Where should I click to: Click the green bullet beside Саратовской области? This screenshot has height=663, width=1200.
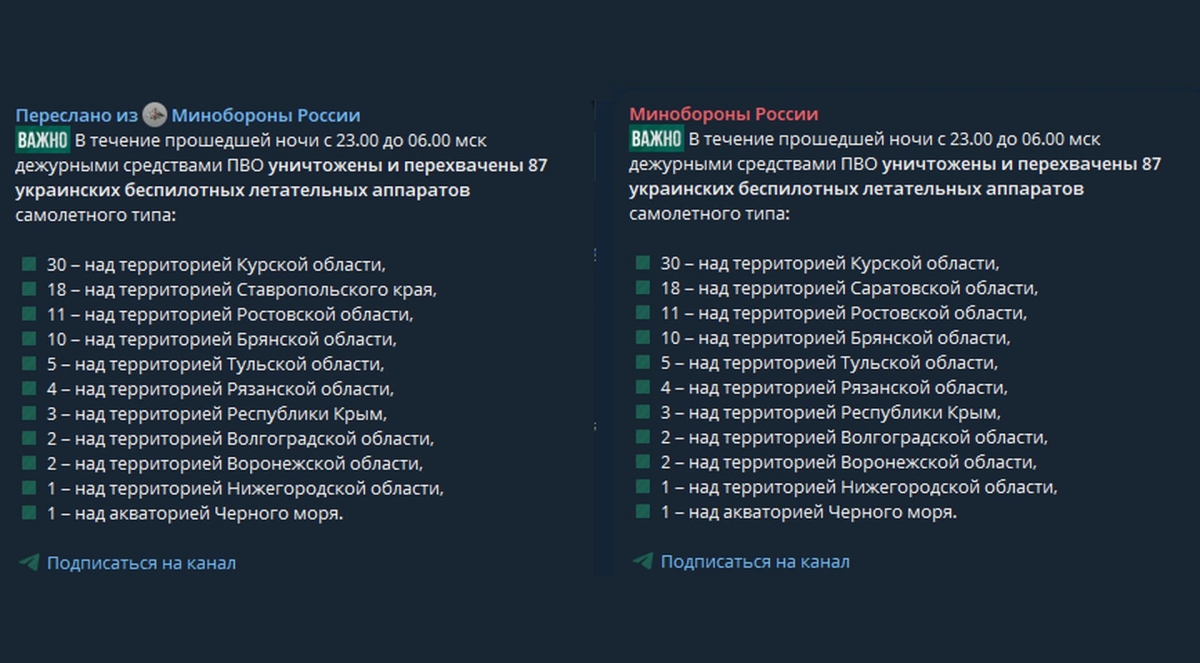coord(643,288)
